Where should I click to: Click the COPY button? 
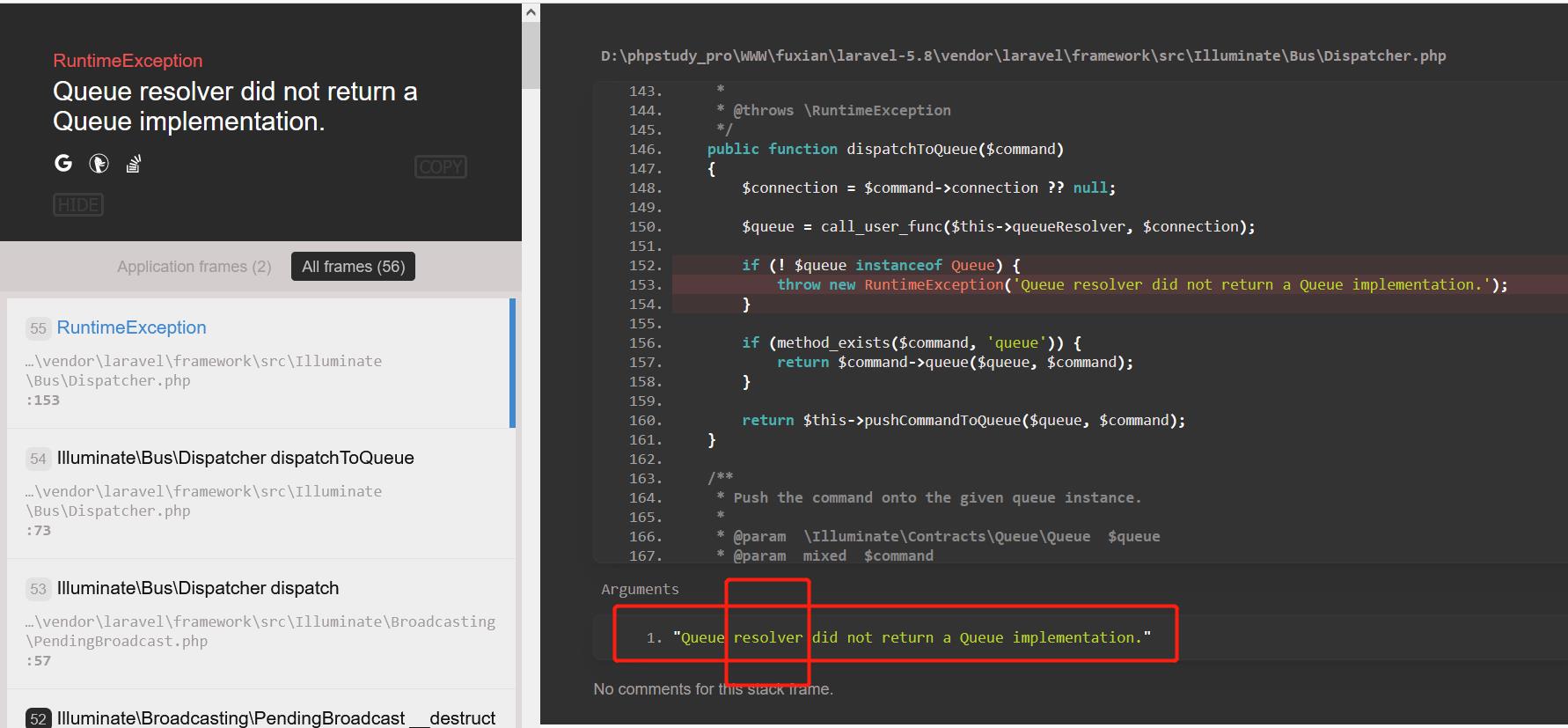click(x=441, y=167)
